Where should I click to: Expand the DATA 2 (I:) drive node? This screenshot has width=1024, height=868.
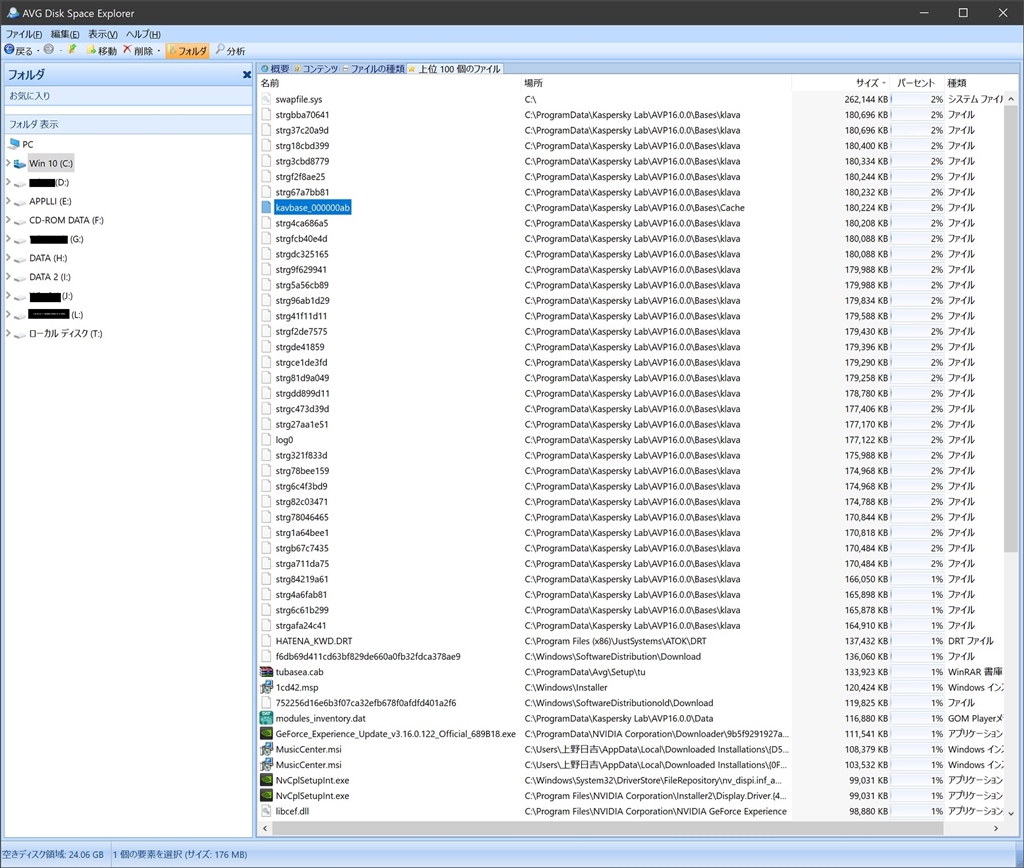click(8, 277)
